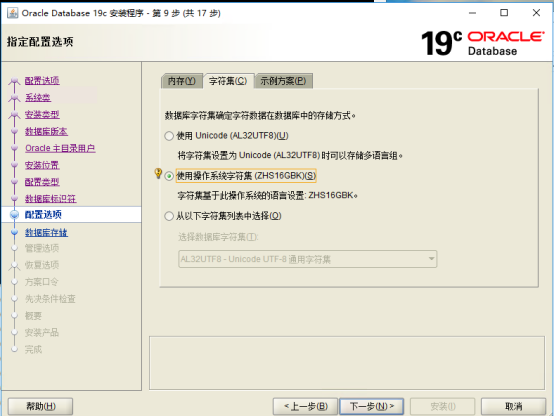Go to the 配置类型 step link

pos(42,182)
